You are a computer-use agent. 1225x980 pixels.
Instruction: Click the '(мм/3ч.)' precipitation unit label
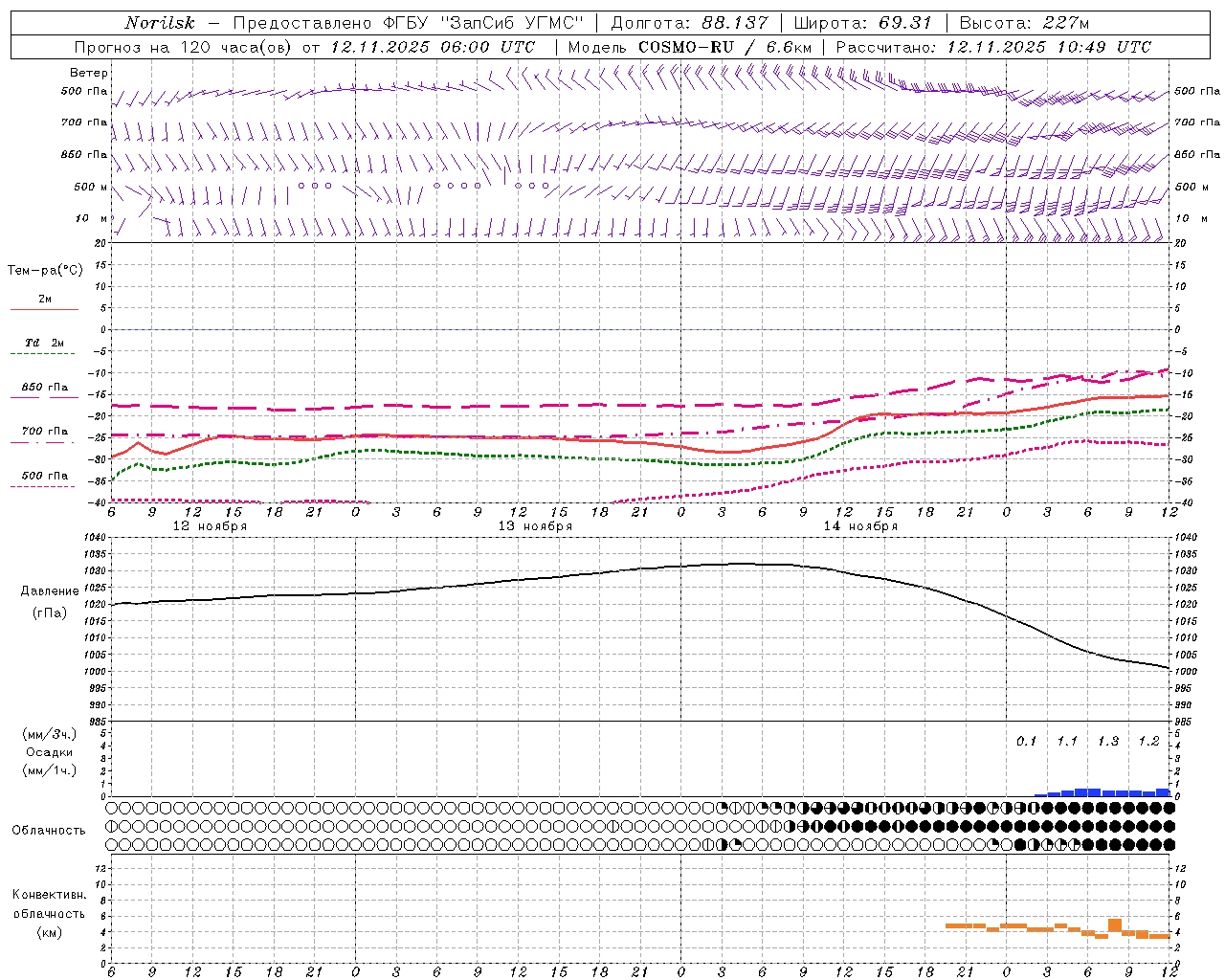pyautogui.click(x=50, y=734)
